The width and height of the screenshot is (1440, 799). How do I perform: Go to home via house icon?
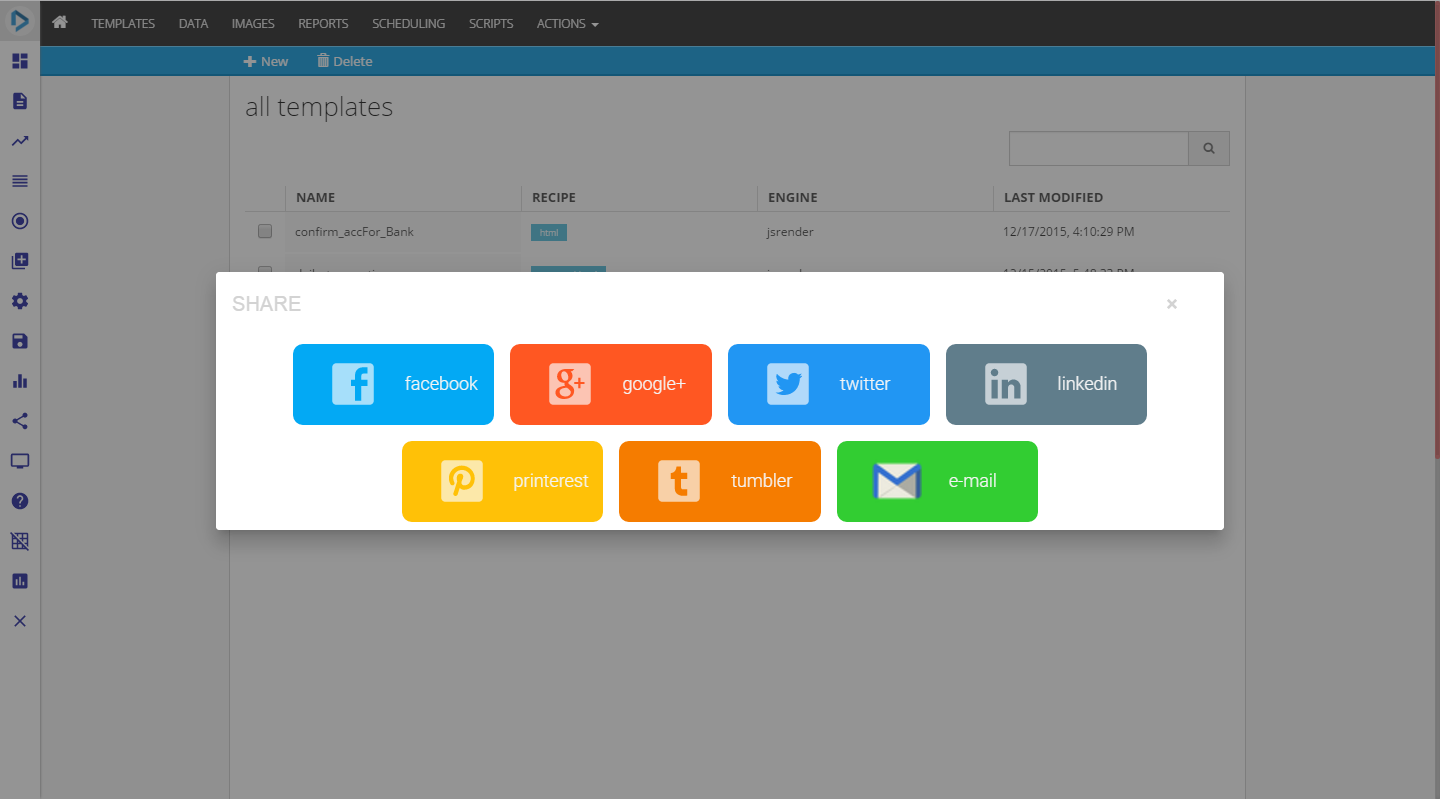(x=60, y=22)
